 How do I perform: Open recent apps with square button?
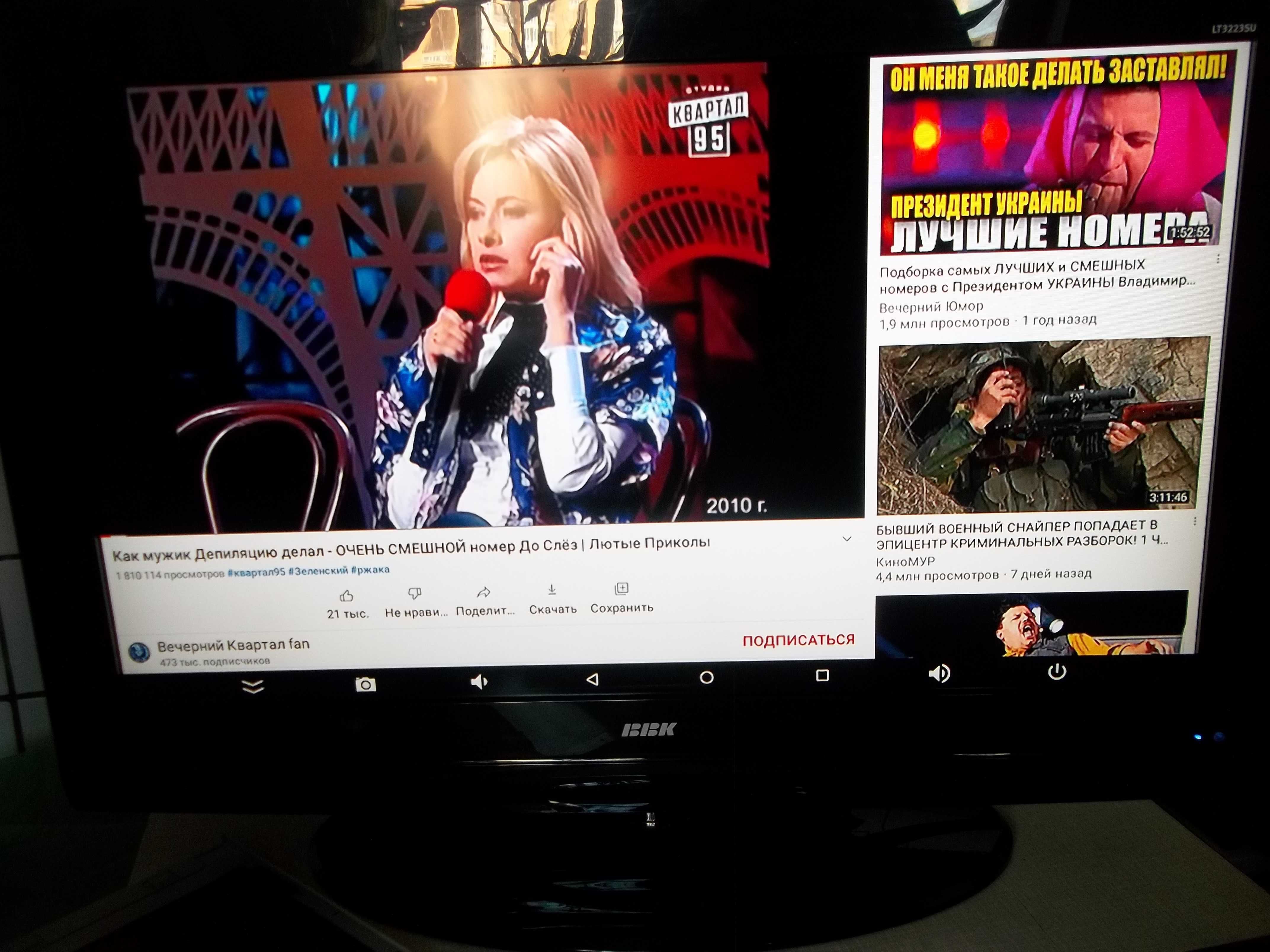[x=822, y=676]
